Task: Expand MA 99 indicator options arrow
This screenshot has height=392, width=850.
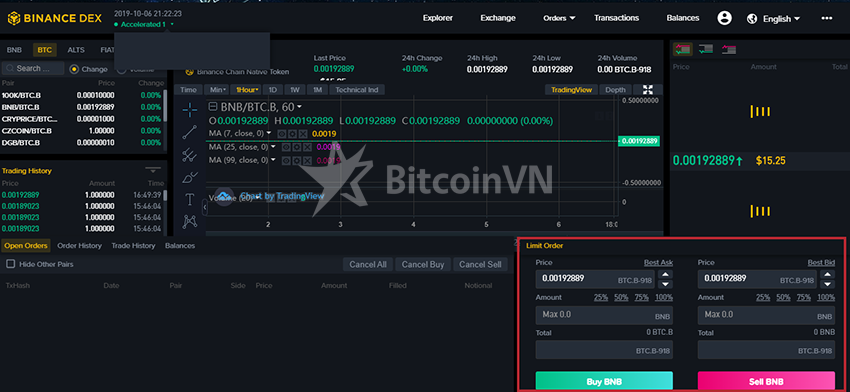Action: tap(273, 160)
